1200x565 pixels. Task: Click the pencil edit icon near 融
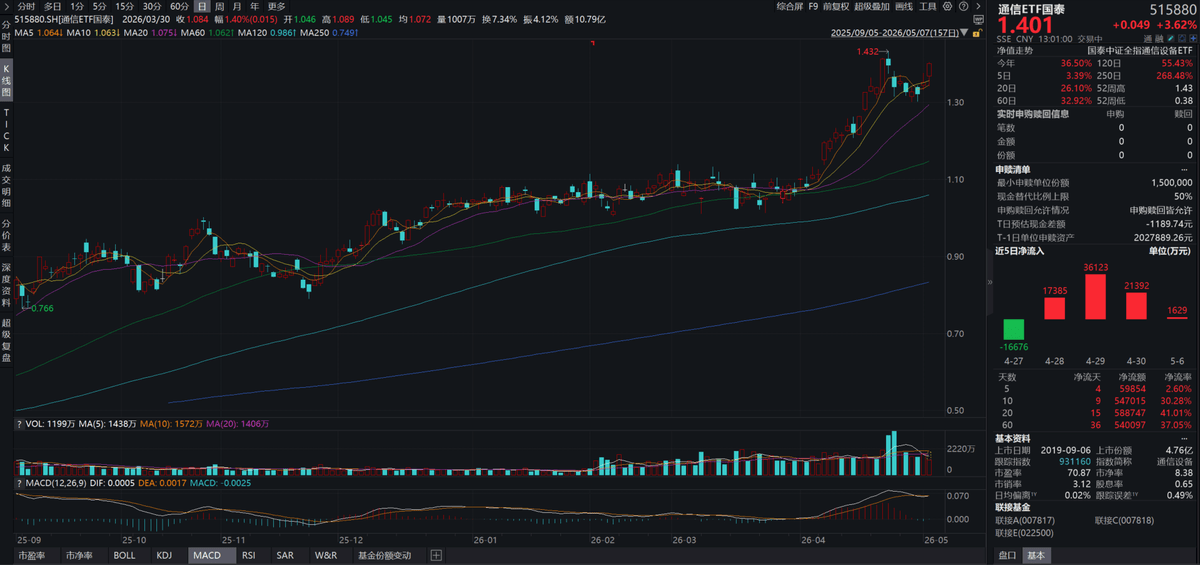[x=1171, y=39]
